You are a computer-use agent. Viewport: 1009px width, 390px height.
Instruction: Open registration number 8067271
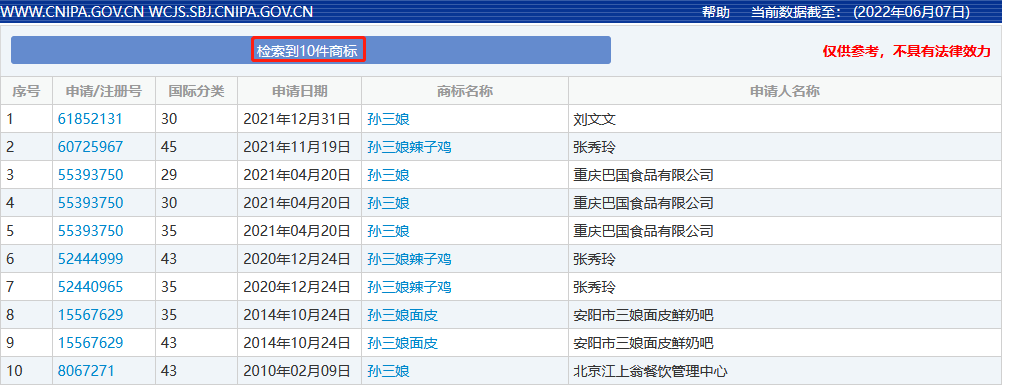point(86,371)
